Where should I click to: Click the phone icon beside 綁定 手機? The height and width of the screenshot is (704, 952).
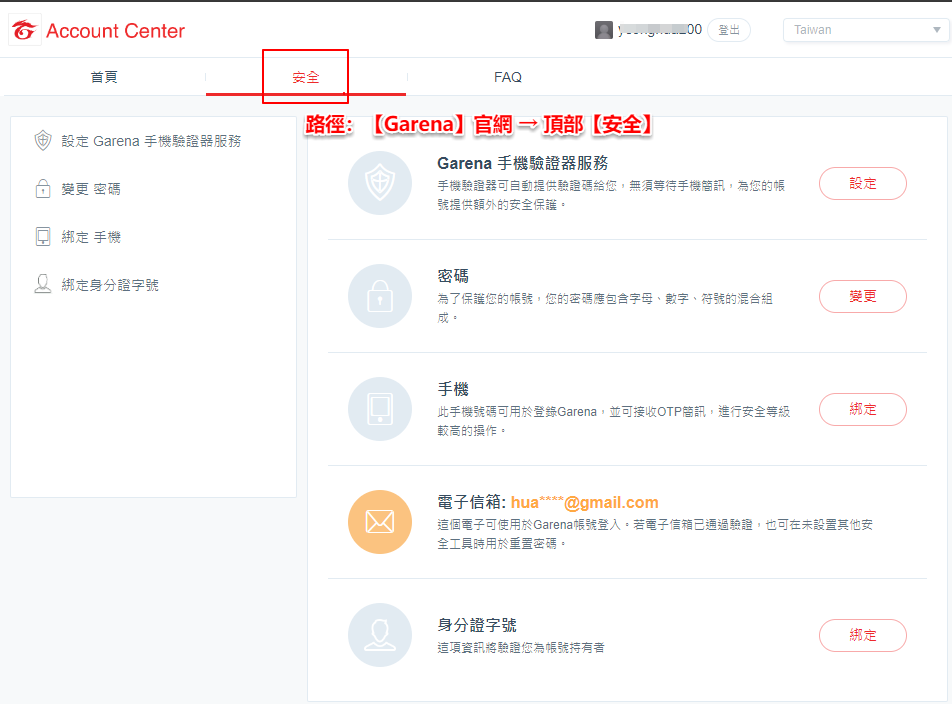(42, 237)
